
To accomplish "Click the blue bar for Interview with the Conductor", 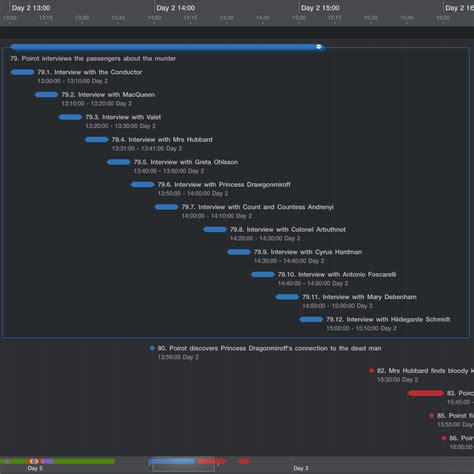I will (x=22, y=72).
